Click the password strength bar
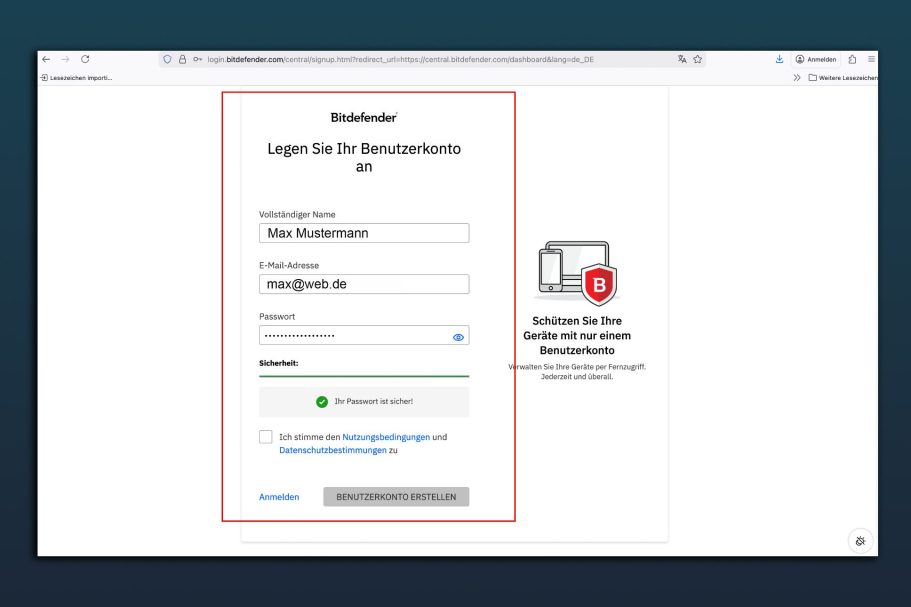This screenshot has width=911, height=607. 364,376
